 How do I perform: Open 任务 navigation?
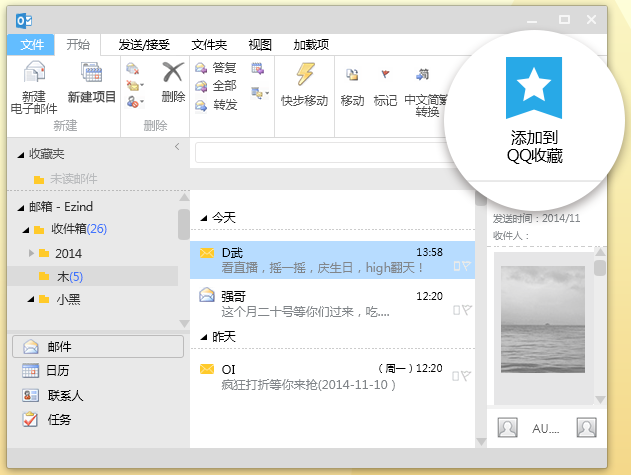coord(47,419)
